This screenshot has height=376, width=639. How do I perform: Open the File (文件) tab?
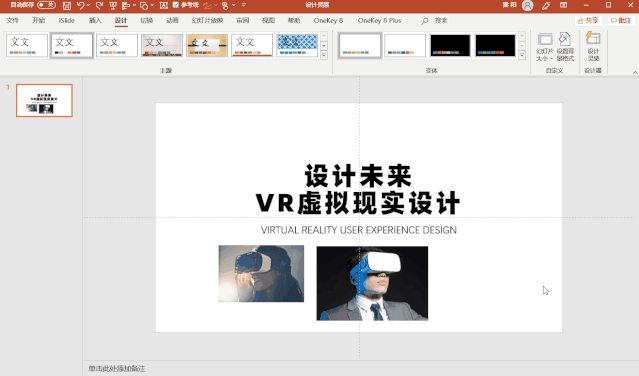pyautogui.click(x=13, y=20)
